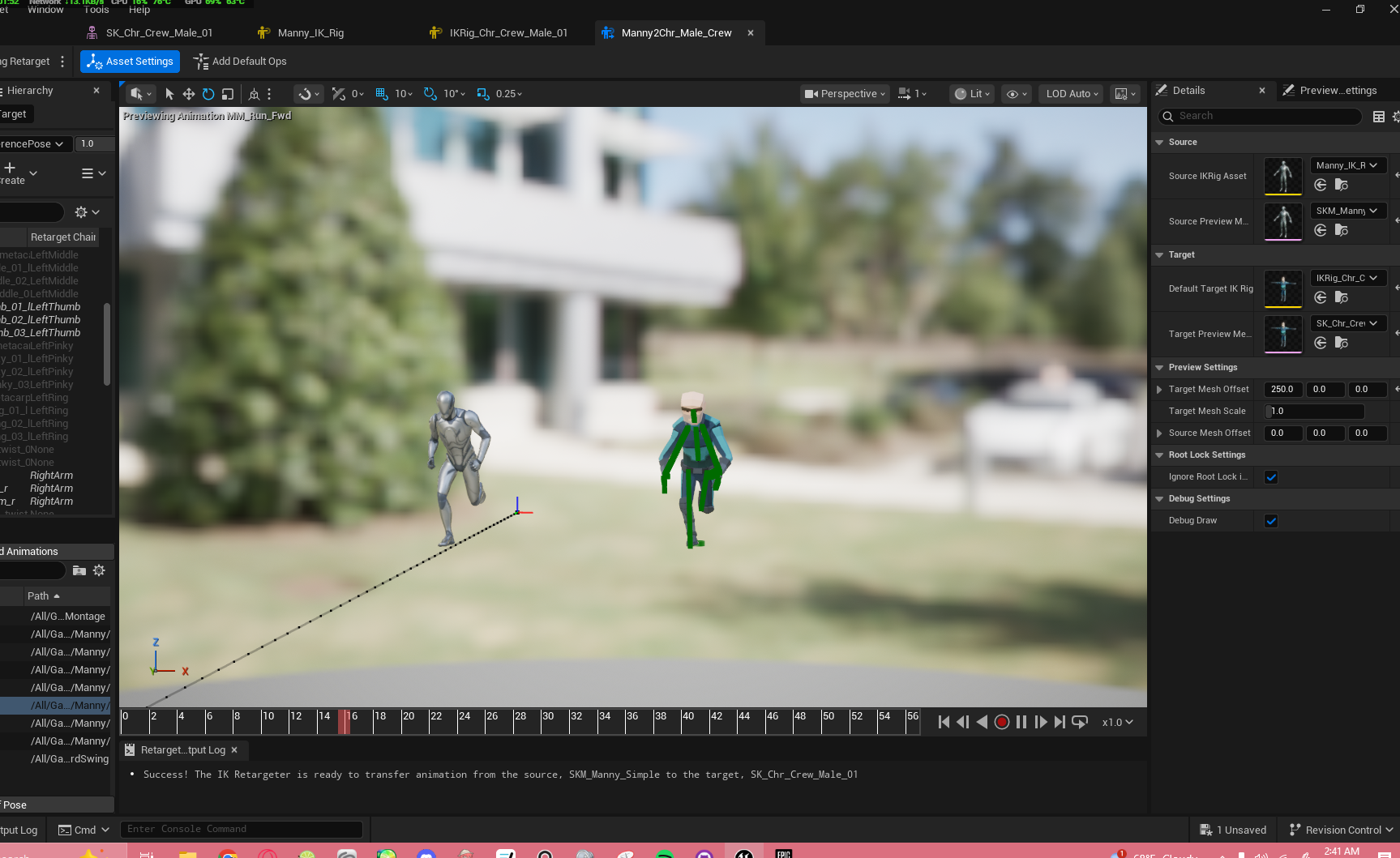Toggle the Ignore Root Lock checkbox
This screenshot has height=858, width=1400.
[x=1271, y=477]
